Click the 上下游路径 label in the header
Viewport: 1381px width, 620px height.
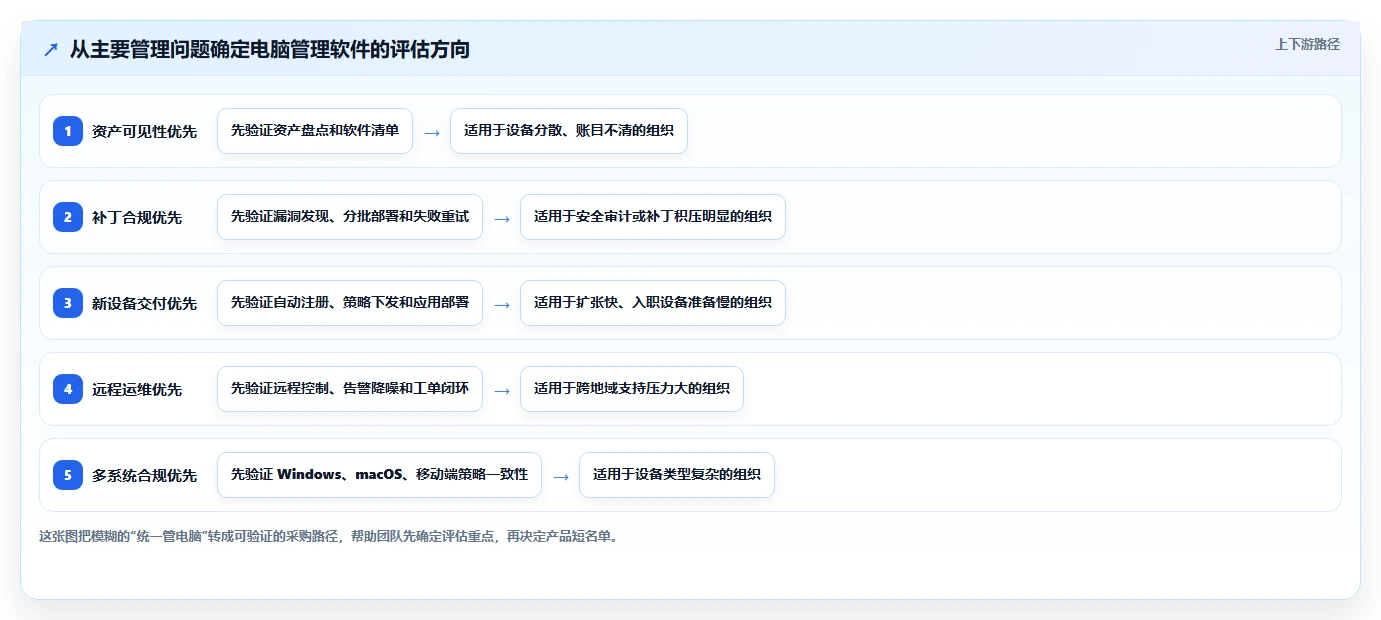coord(1307,44)
